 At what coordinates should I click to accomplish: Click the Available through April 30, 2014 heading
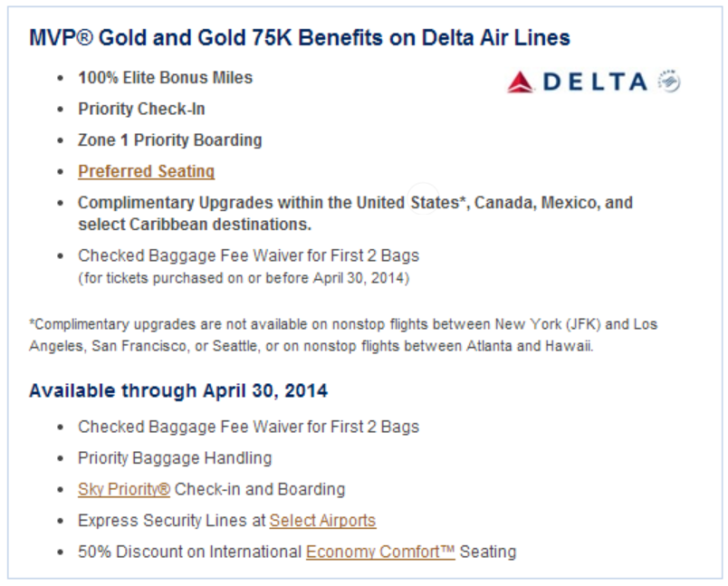click(x=178, y=391)
